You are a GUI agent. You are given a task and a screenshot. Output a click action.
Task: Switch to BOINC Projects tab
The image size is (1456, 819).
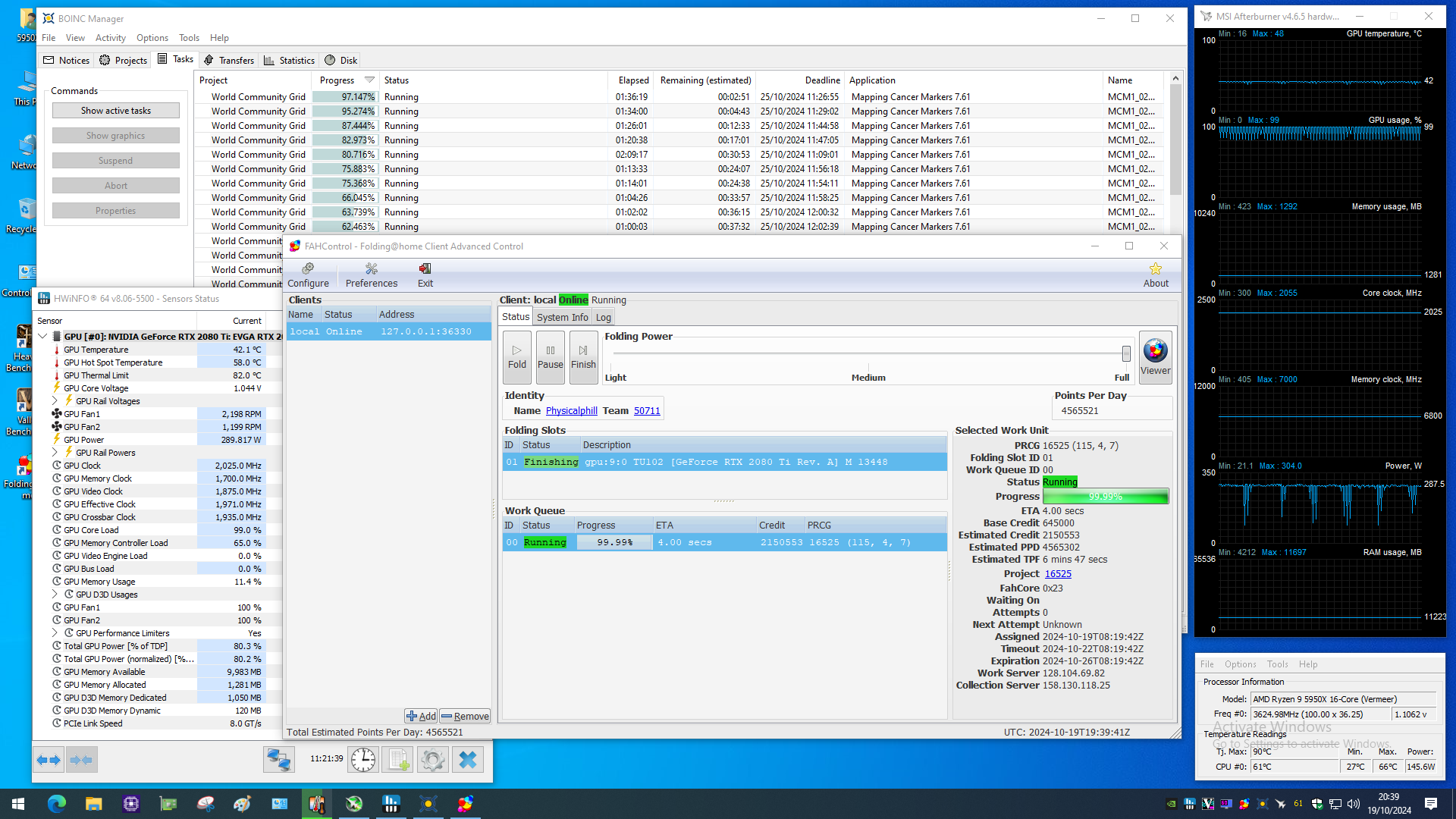123,60
